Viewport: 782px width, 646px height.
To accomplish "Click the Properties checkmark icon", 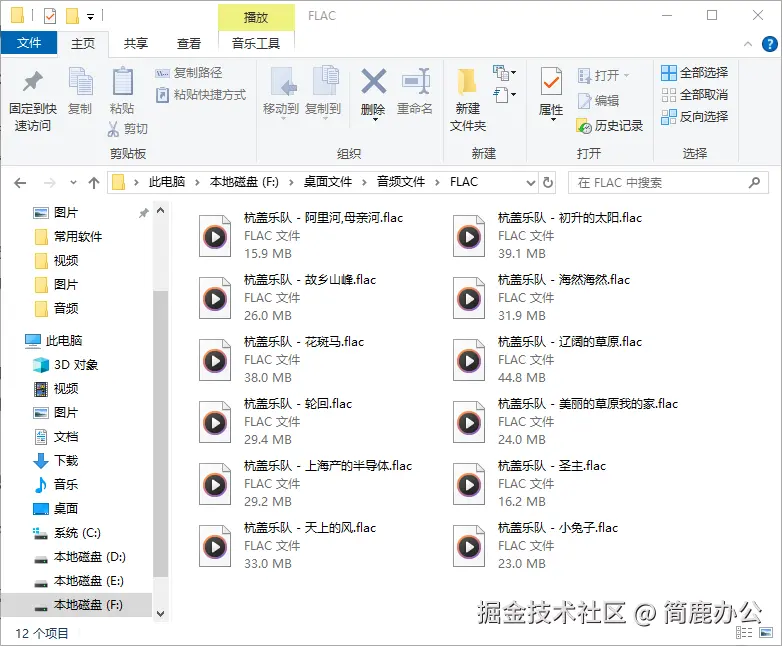I will (551, 81).
